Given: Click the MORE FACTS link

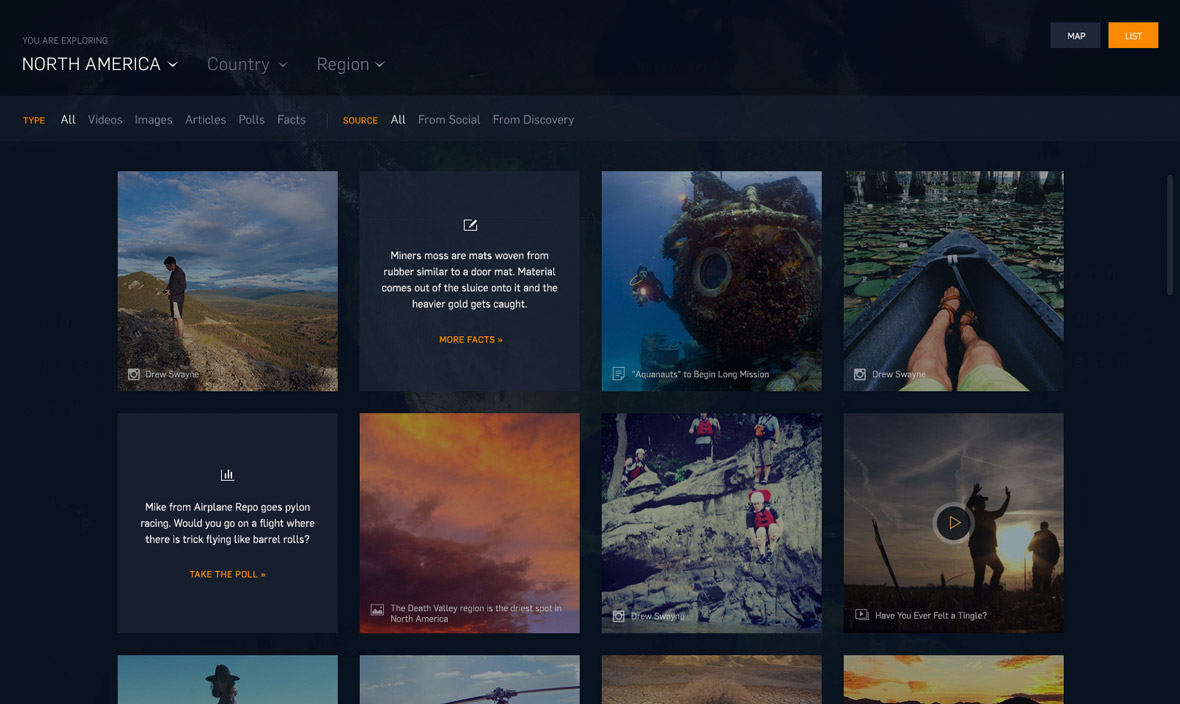Looking at the screenshot, I should point(470,340).
